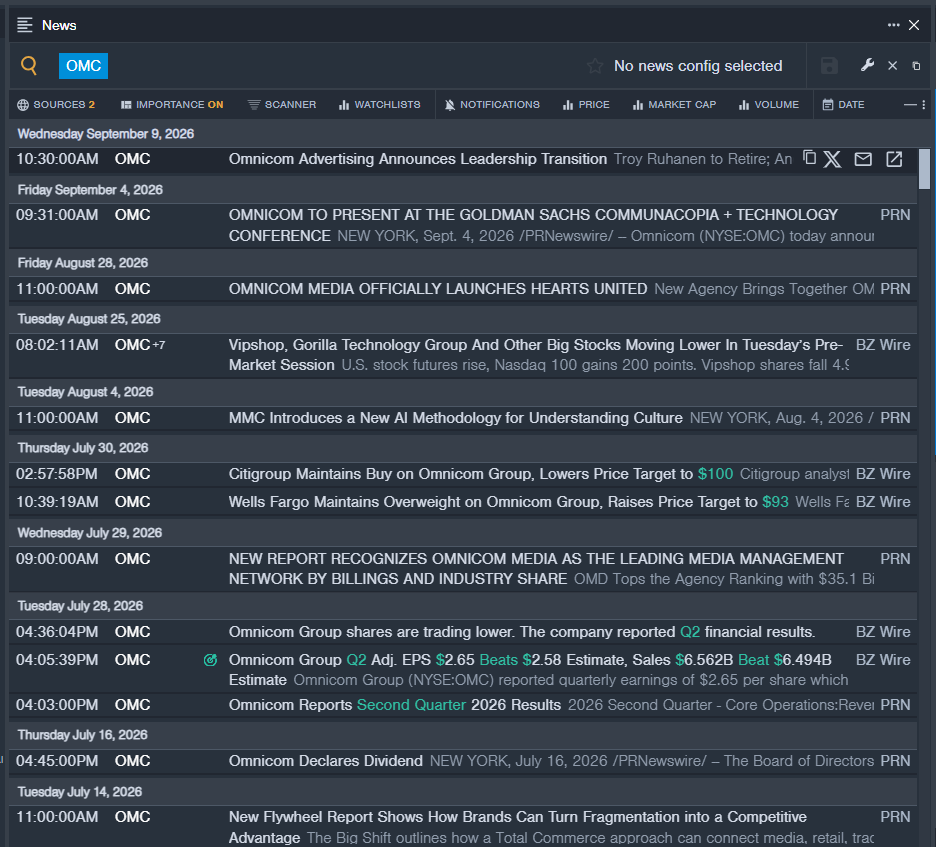Copy the leadership transition headline

(x=809, y=158)
